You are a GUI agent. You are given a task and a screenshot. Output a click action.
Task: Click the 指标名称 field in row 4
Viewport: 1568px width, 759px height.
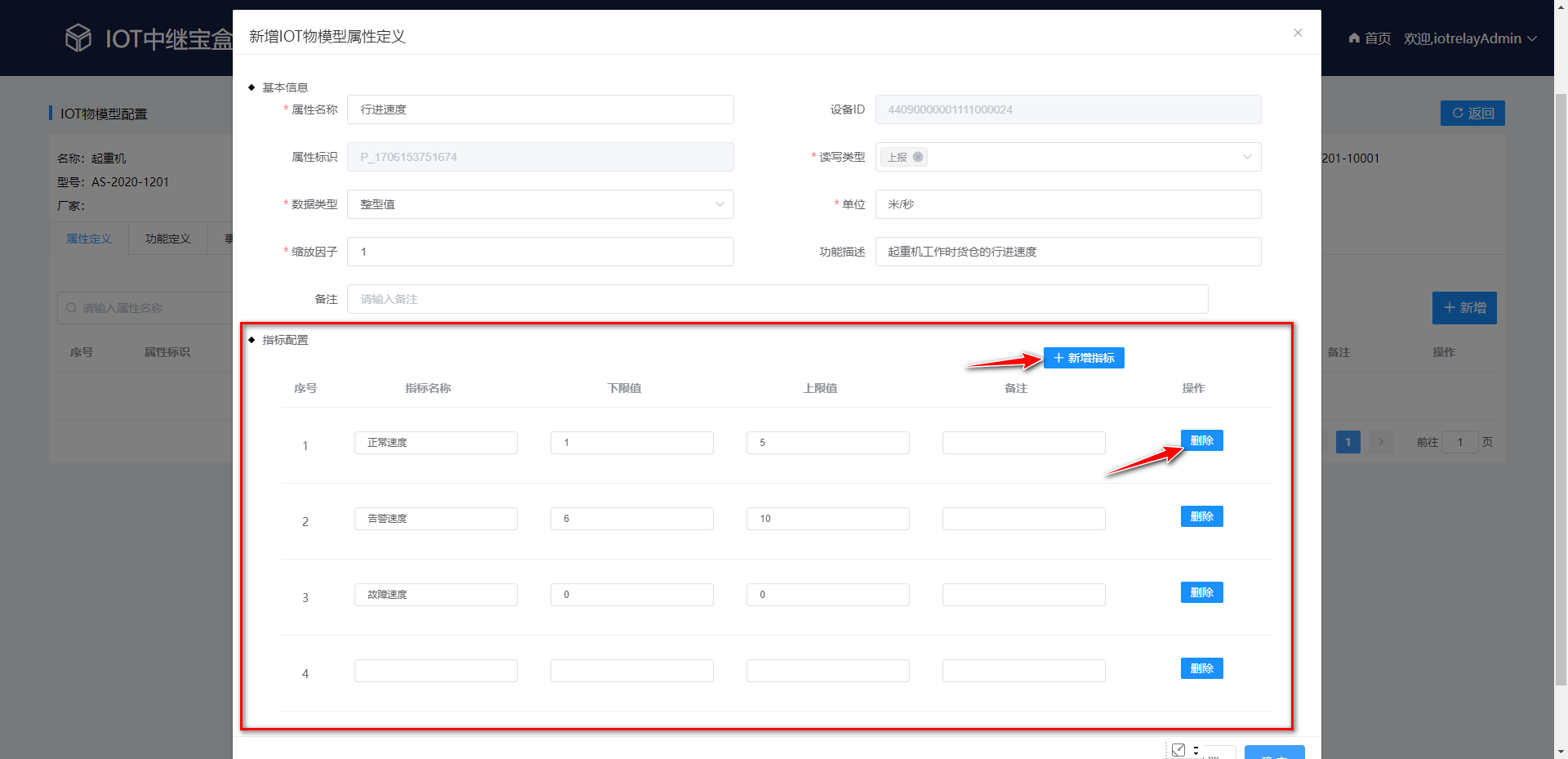click(435, 671)
